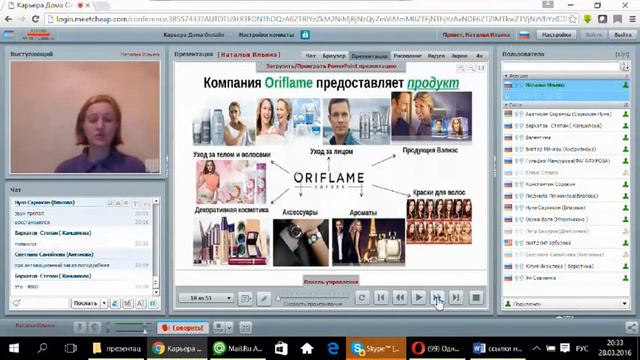The height and width of the screenshot is (360, 640).
Task: Switch to the Экран tab
Action: point(459,56)
